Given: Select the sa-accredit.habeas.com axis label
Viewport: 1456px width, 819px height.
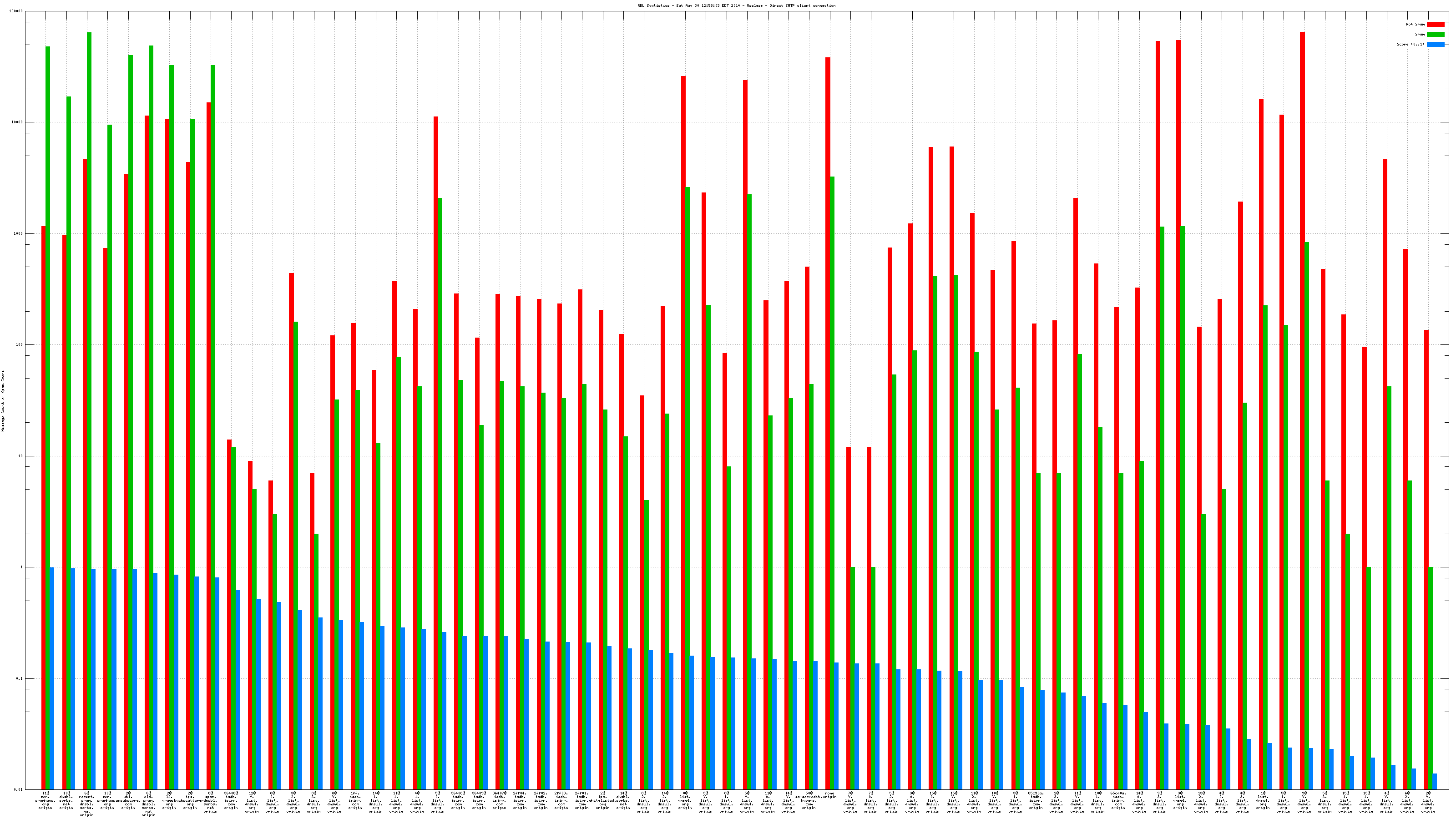Looking at the screenshot, I should 809,801.
